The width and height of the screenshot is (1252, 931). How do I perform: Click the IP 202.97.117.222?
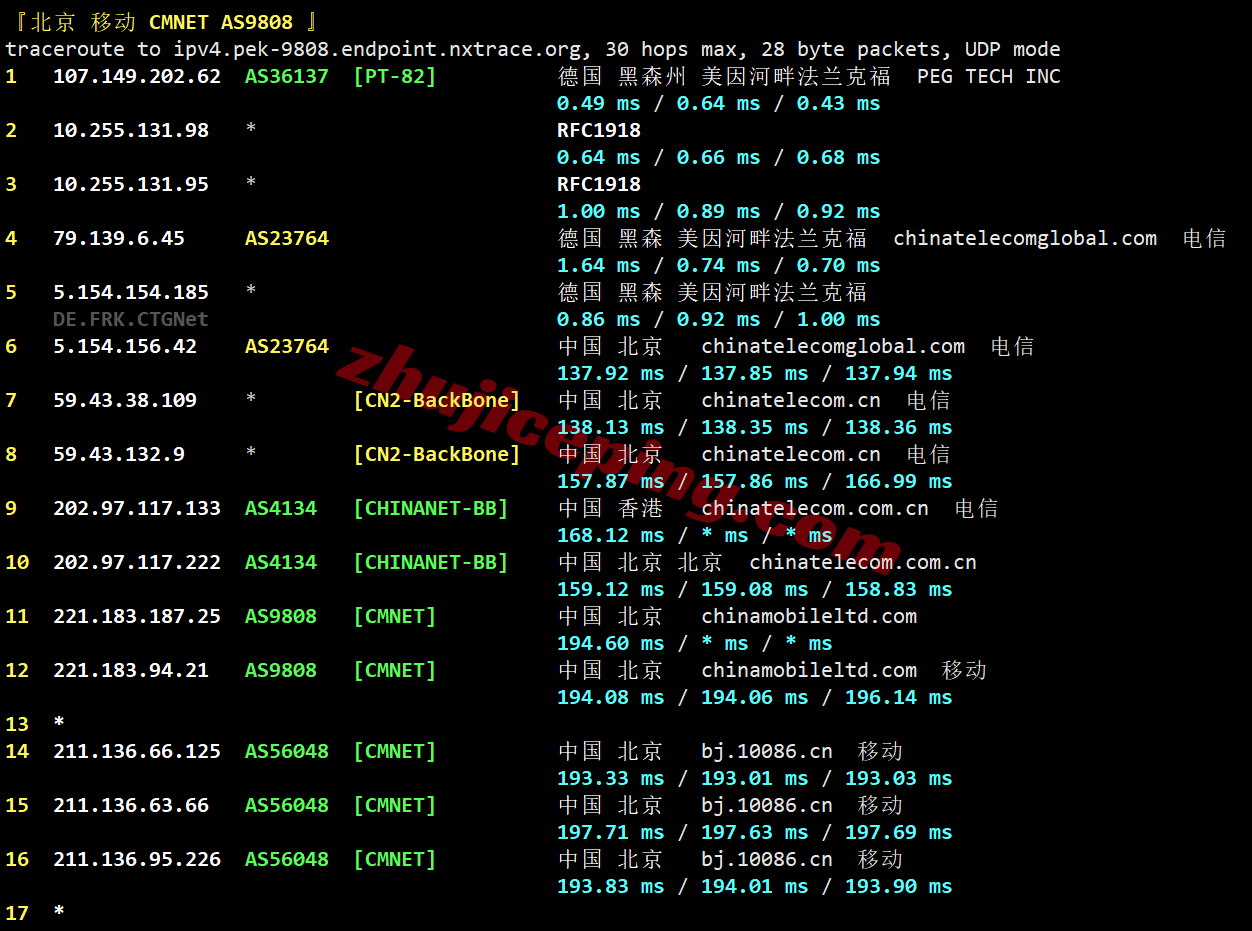137,562
